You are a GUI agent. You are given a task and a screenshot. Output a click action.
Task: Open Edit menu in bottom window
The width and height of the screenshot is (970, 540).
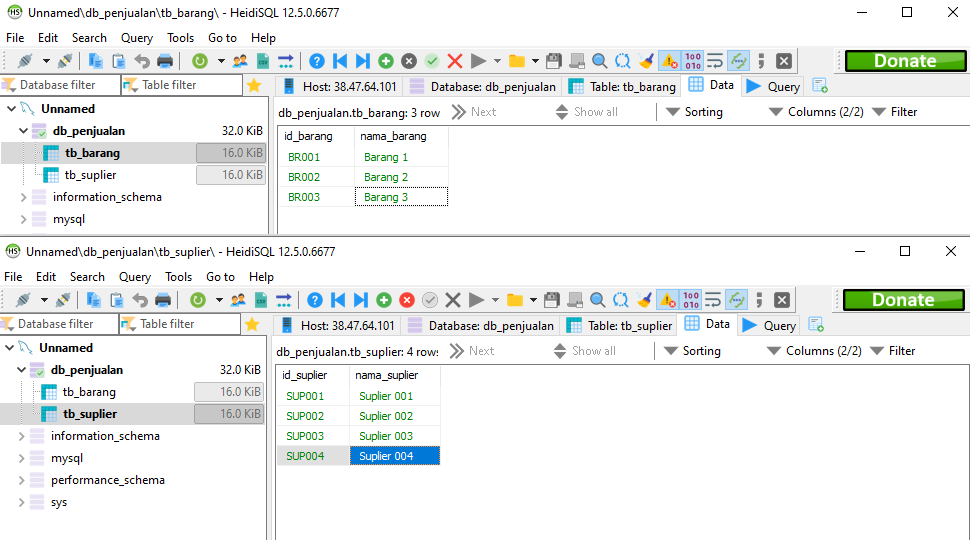pyautogui.click(x=46, y=276)
